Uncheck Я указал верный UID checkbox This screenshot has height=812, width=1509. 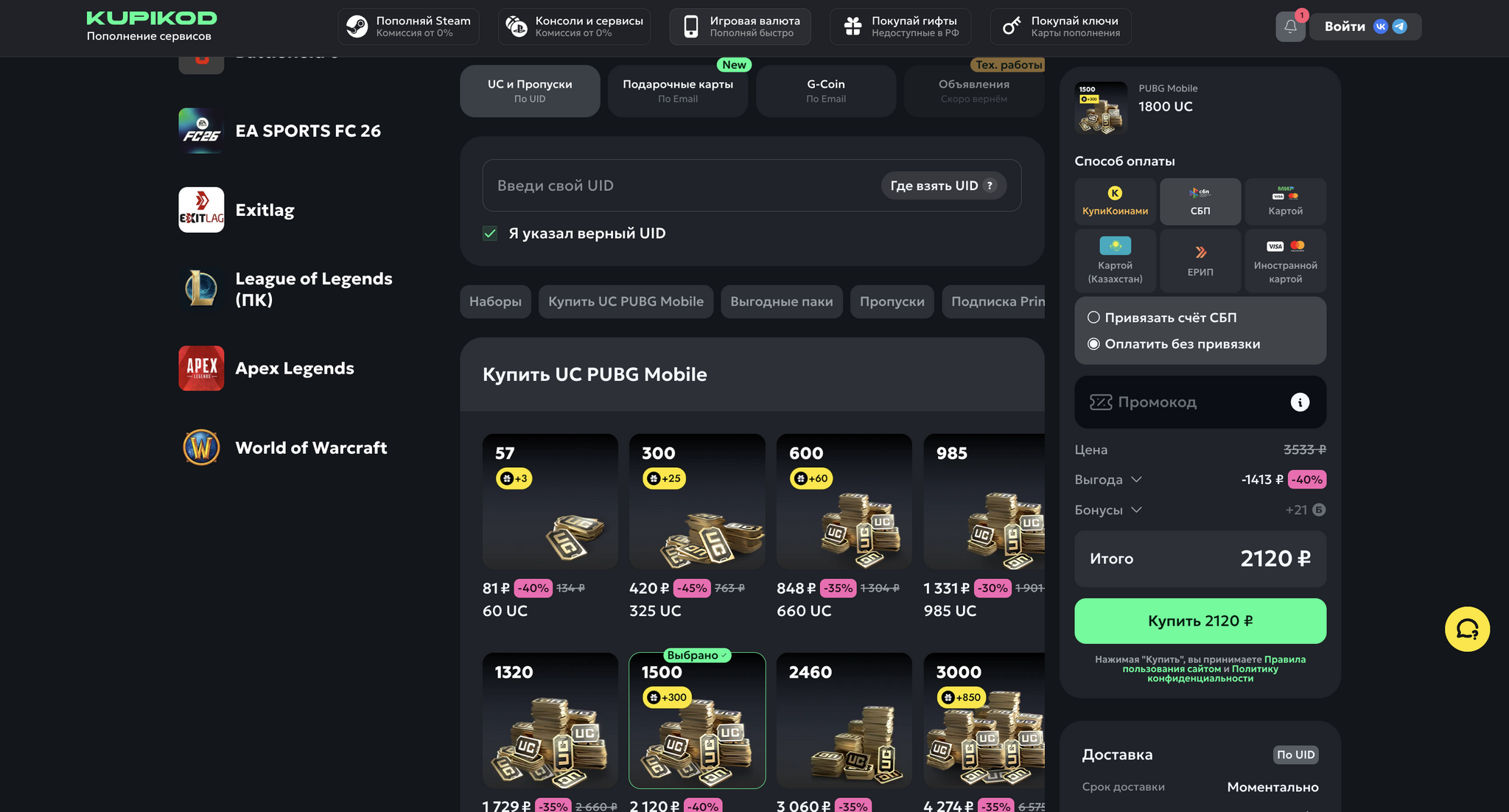point(490,234)
